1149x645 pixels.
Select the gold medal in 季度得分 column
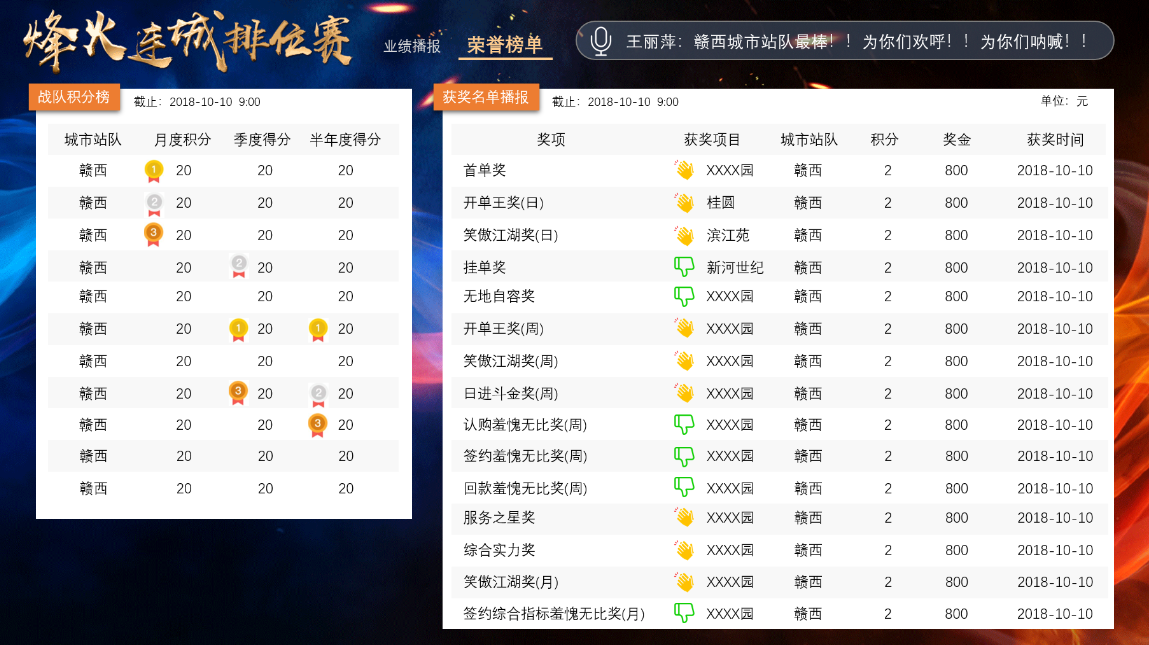[238, 330]
